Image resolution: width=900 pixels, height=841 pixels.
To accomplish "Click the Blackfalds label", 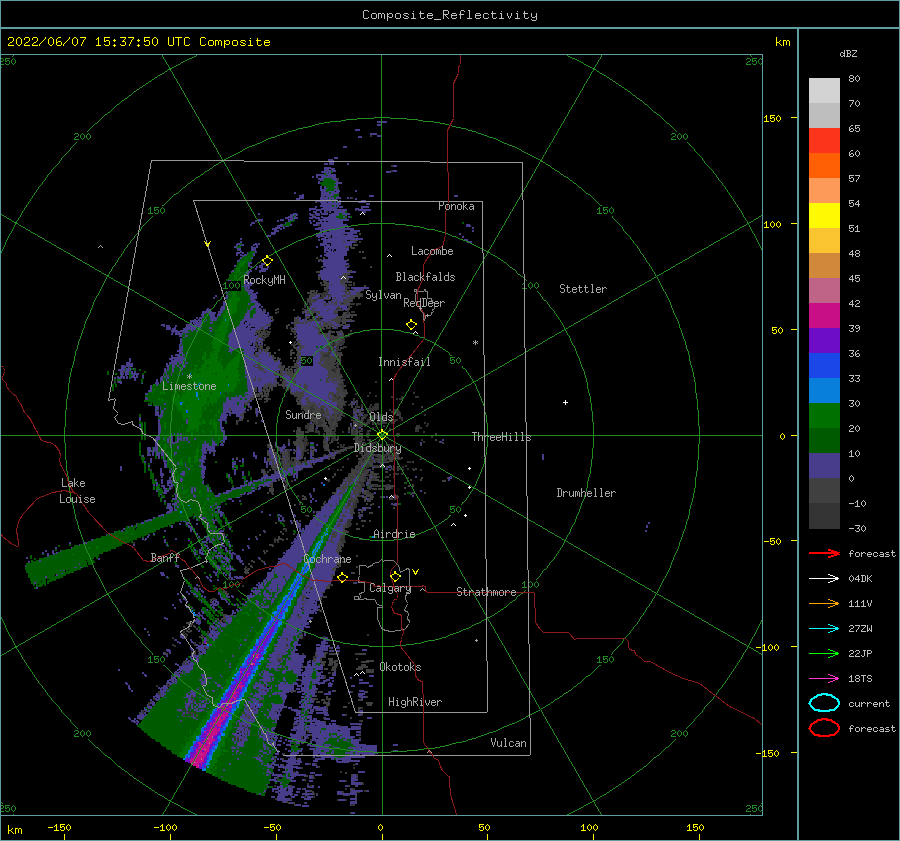I will tap(425, 277).
